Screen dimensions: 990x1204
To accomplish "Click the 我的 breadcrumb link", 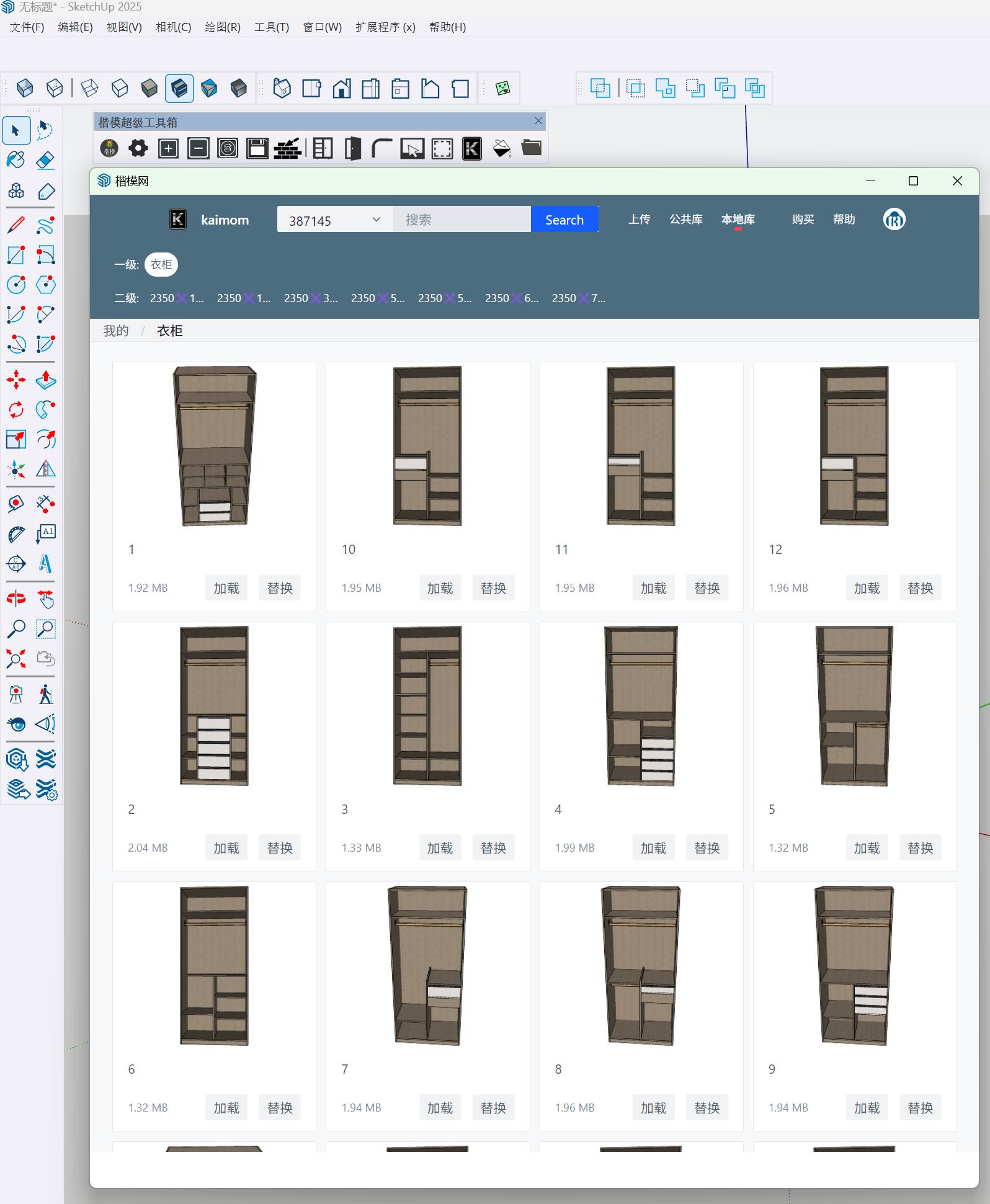I will click(x=116, y=331).
